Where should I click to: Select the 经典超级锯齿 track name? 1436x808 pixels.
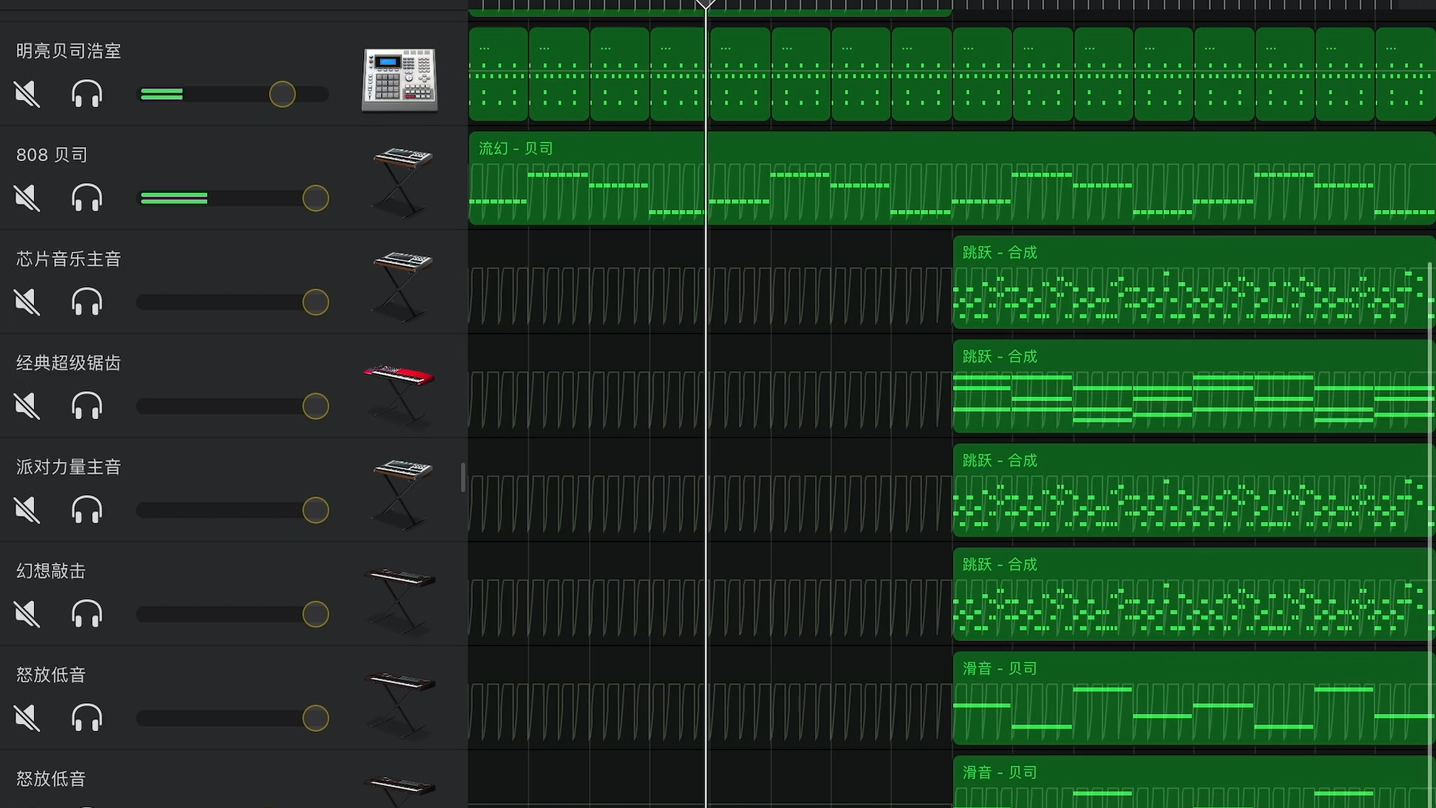tap(68, 363)
